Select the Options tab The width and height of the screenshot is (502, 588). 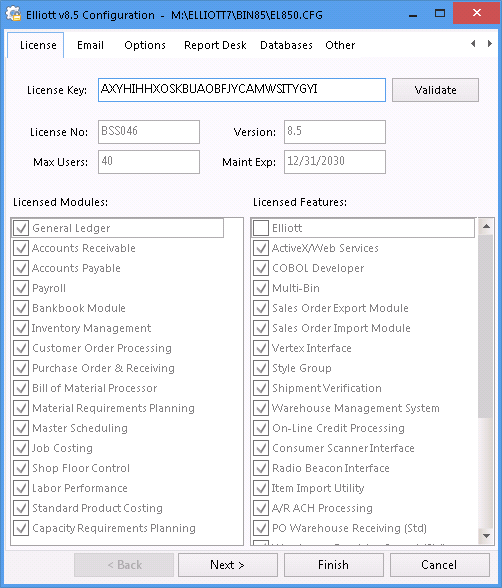pos(145,45)
